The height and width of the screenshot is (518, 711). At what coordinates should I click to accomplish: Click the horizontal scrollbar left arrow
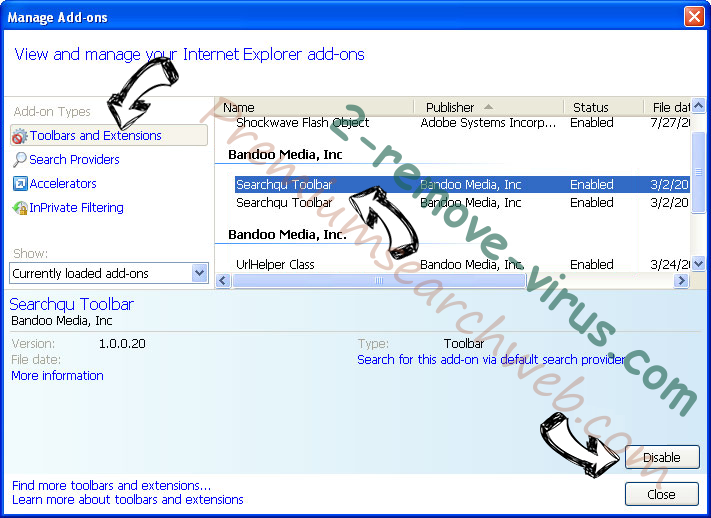223,280
